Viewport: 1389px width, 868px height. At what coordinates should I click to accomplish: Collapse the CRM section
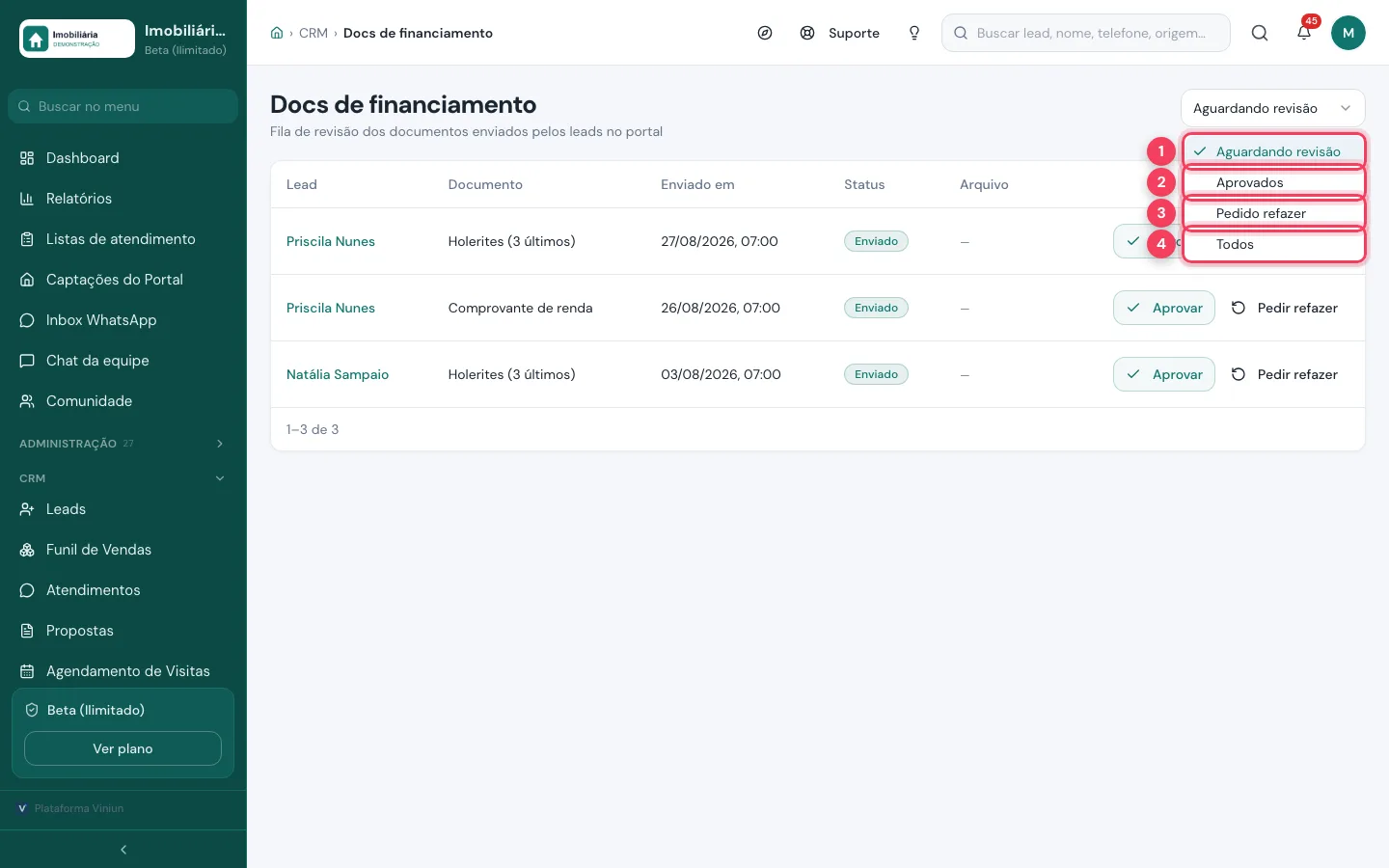click(x=123, y=478)
